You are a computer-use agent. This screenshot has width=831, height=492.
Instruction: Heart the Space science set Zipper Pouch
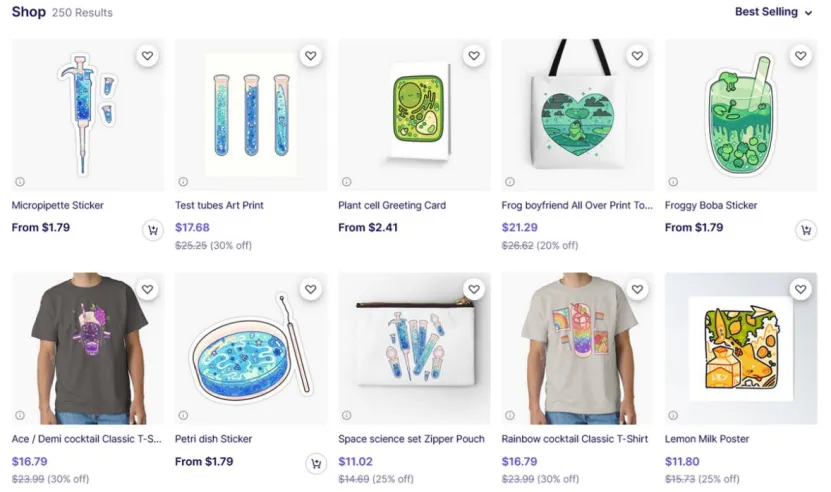click(474, 289)
